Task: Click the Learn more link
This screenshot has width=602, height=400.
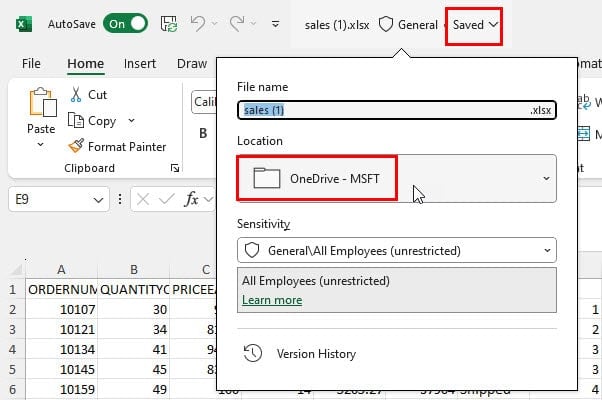Action: tap(272, 300)
